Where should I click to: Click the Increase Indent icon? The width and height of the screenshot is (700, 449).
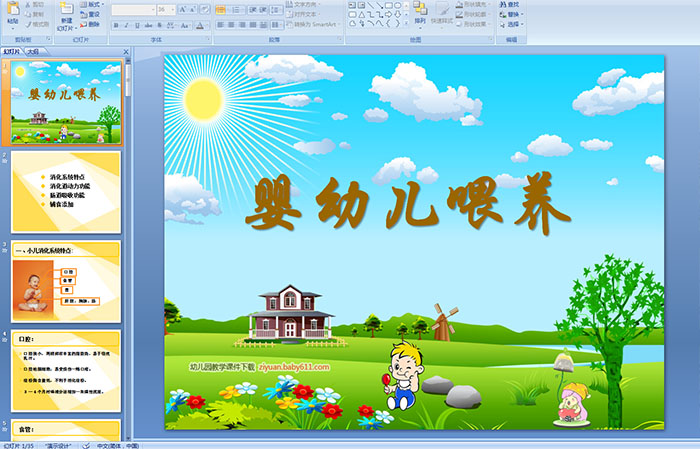pyautogui.click(x=263, y=10)
